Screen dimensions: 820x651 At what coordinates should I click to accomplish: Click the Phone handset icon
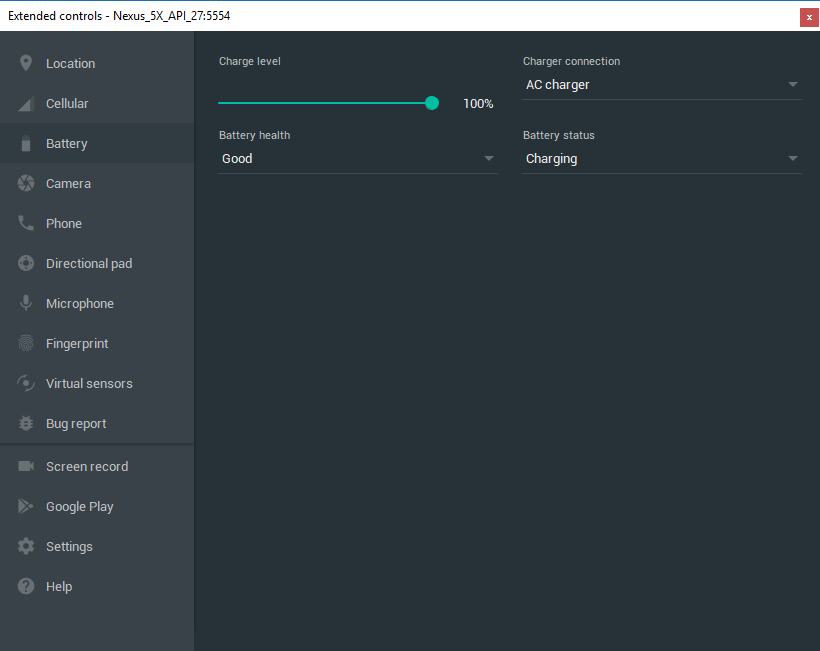pyautogui.click(x=26, y=223)
